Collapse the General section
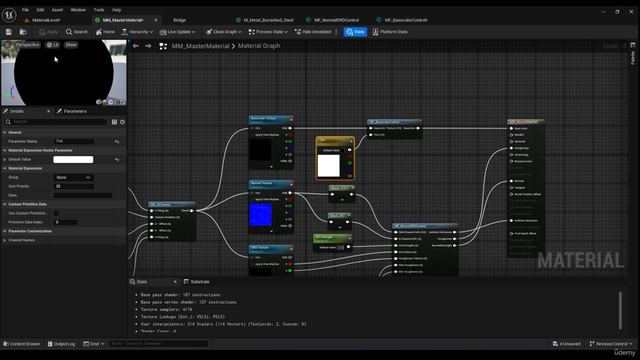Screen dimensions: 640x360 (5, 132)
